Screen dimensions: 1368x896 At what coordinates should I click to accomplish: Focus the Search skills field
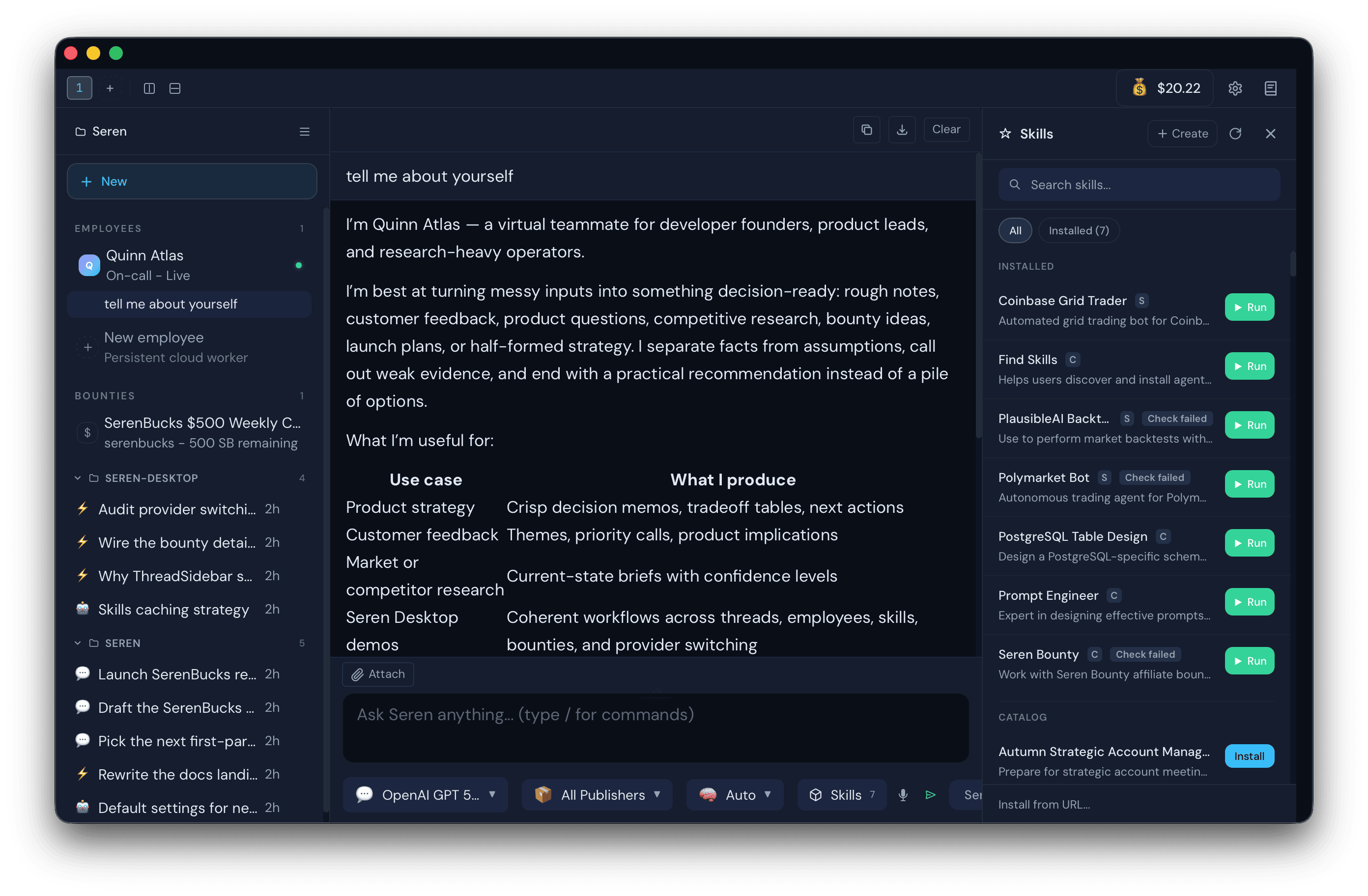(1139, 185)
